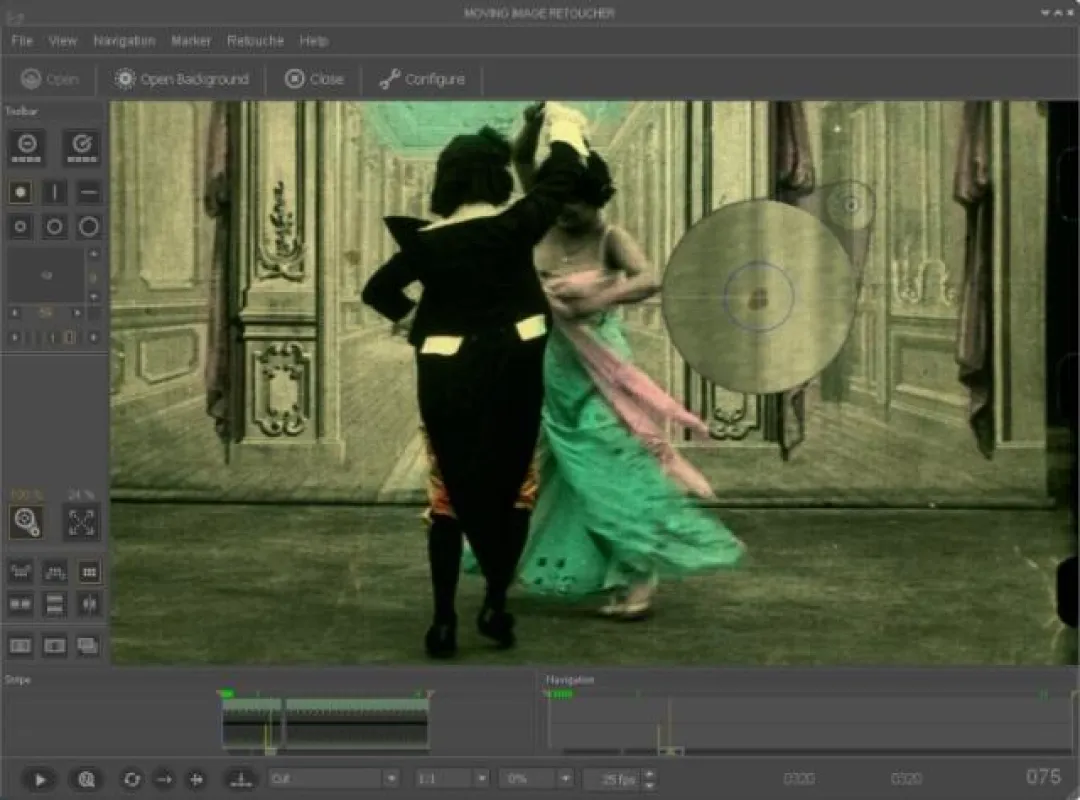Choose the large circle brush size
Image resolution: width=1080 pixels, height=800 pixels.
(x=88, y=227)
